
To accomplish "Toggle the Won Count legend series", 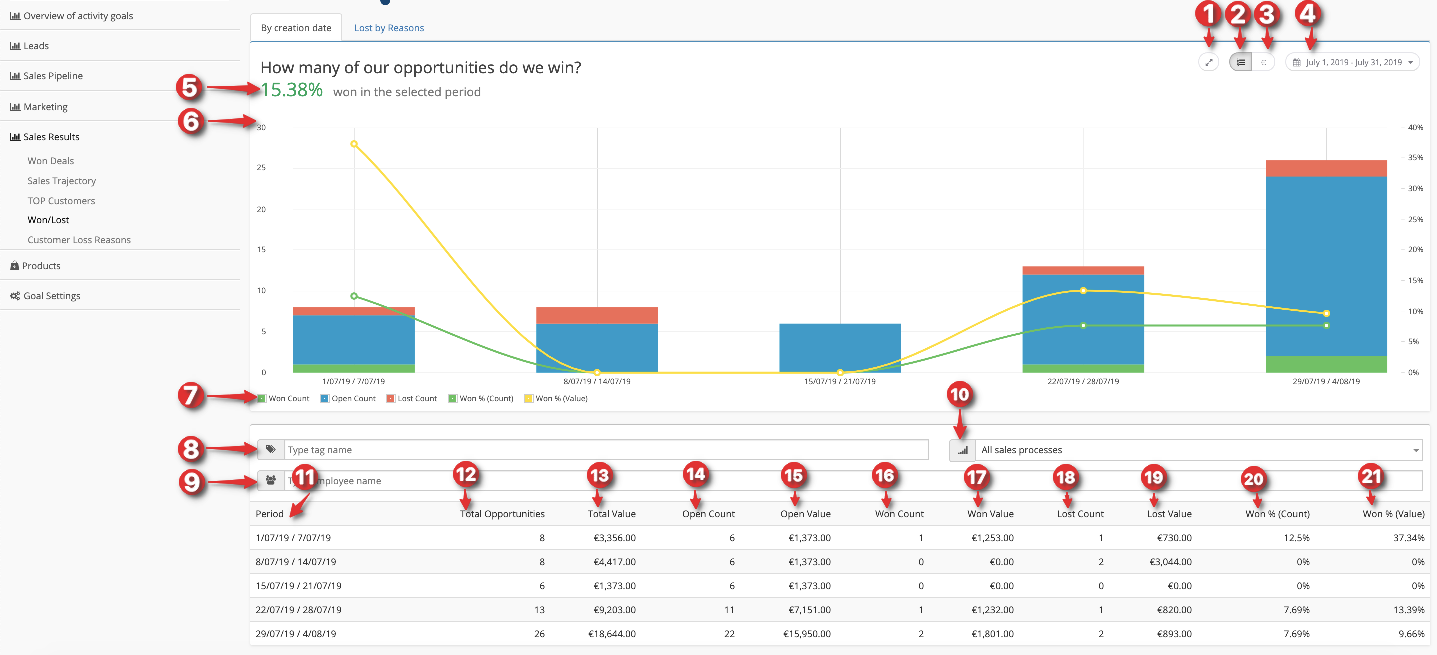I will tap(283, 398).
